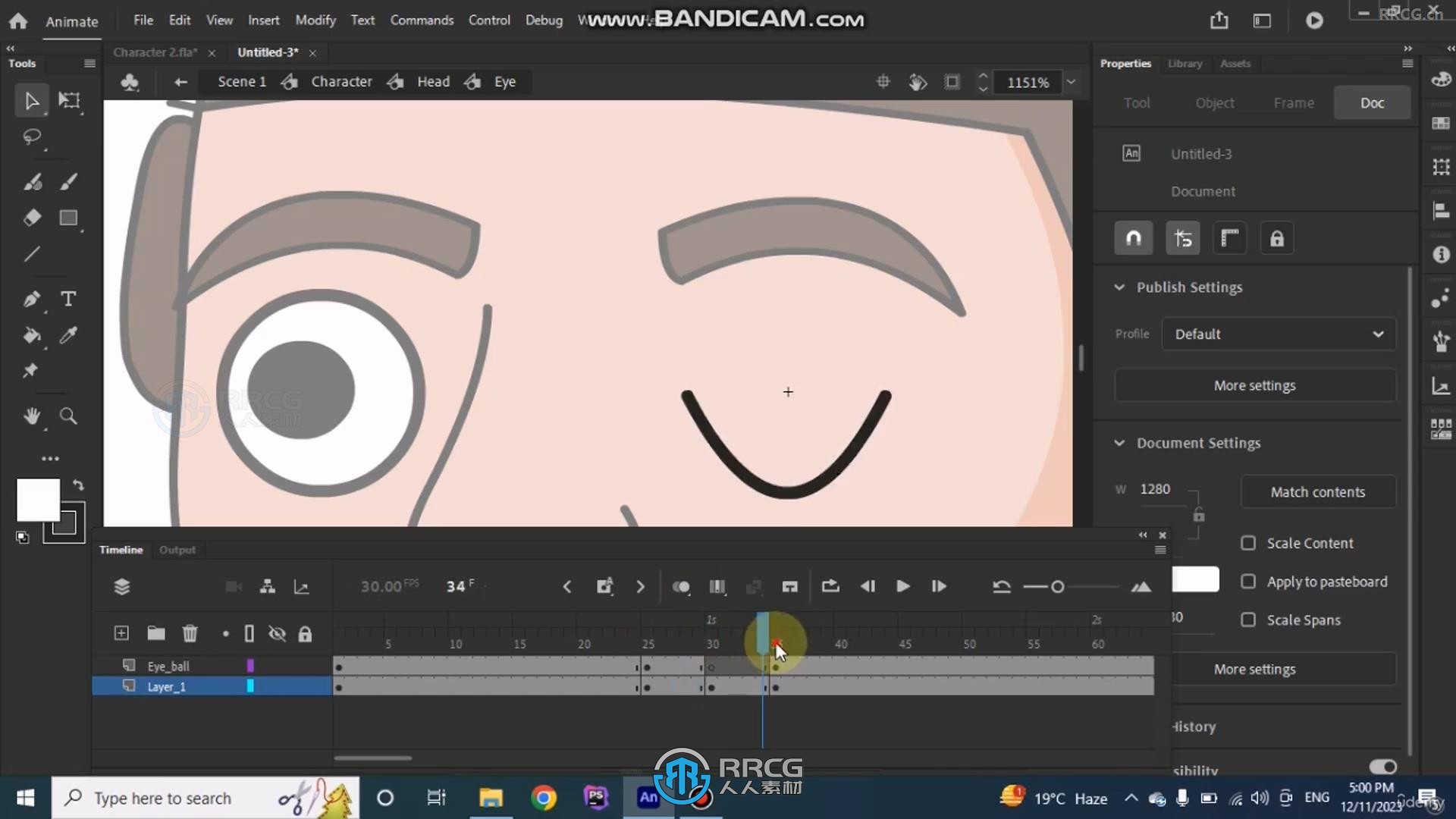Select the Free Transform tool
1456x819 pixels.
click(x=69, y=101)
